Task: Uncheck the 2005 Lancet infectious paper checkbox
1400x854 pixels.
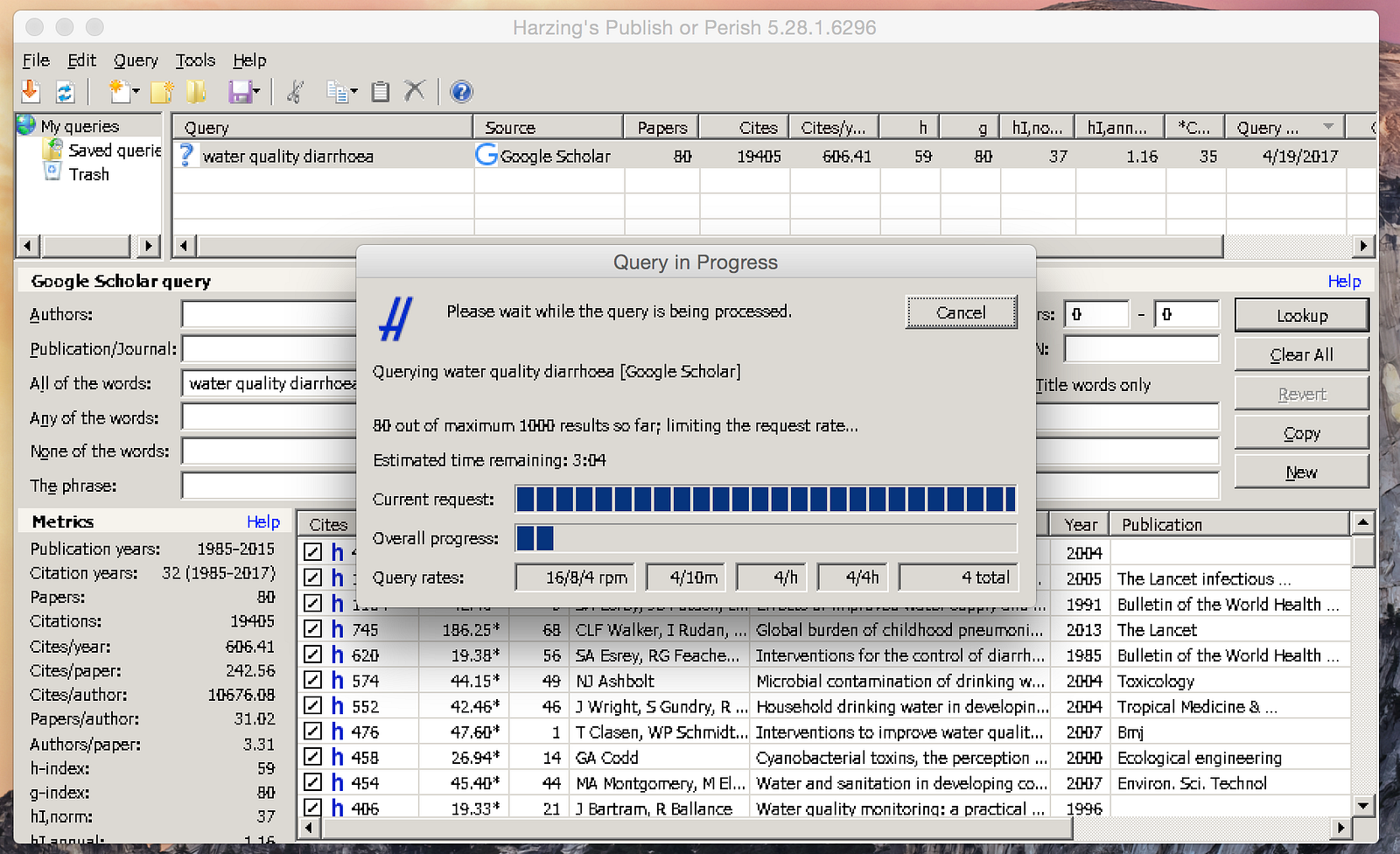Action: click(312, 577)
